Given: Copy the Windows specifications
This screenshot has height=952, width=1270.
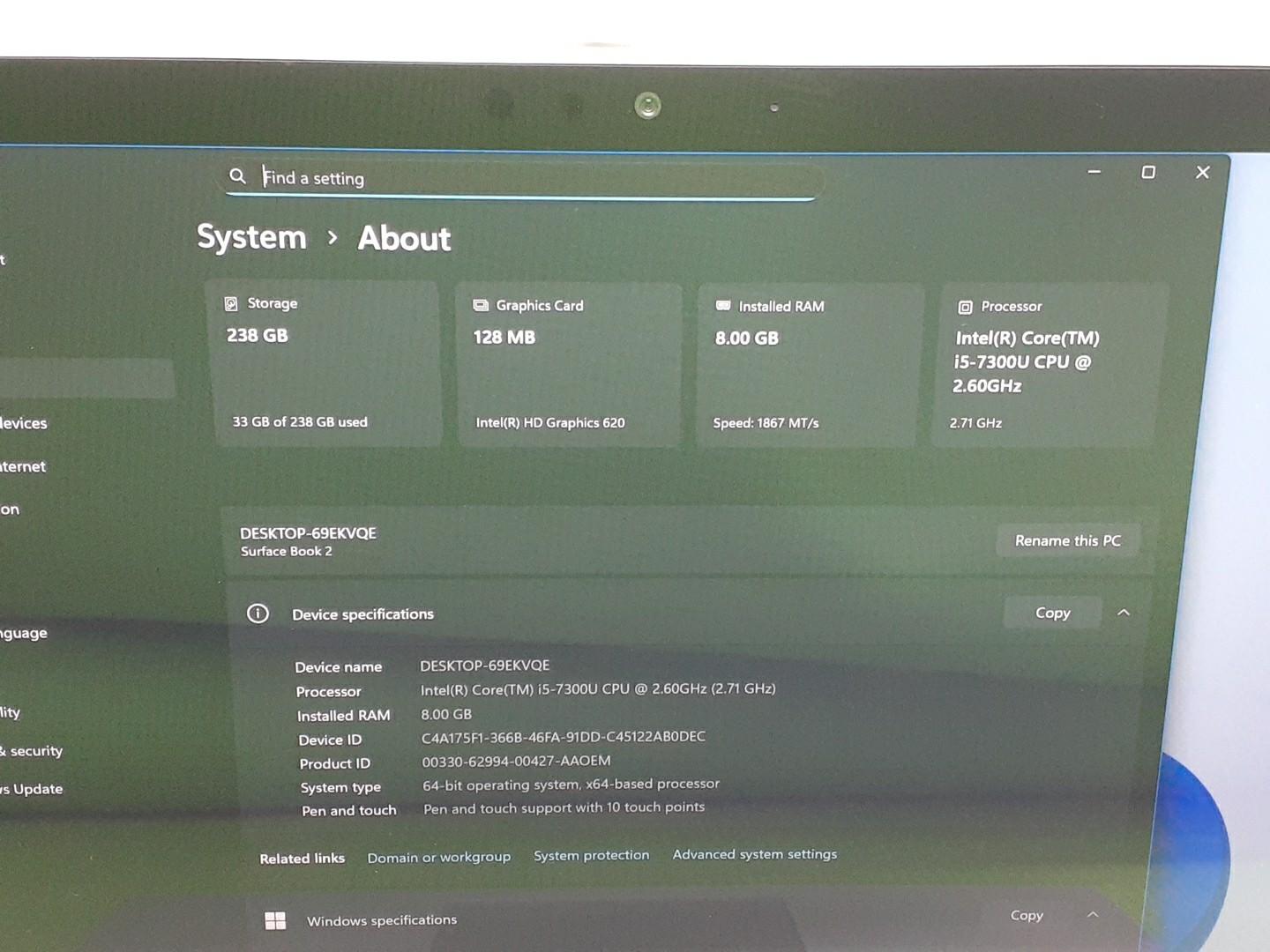Looking at the screenshot, I should point(1027,915).
